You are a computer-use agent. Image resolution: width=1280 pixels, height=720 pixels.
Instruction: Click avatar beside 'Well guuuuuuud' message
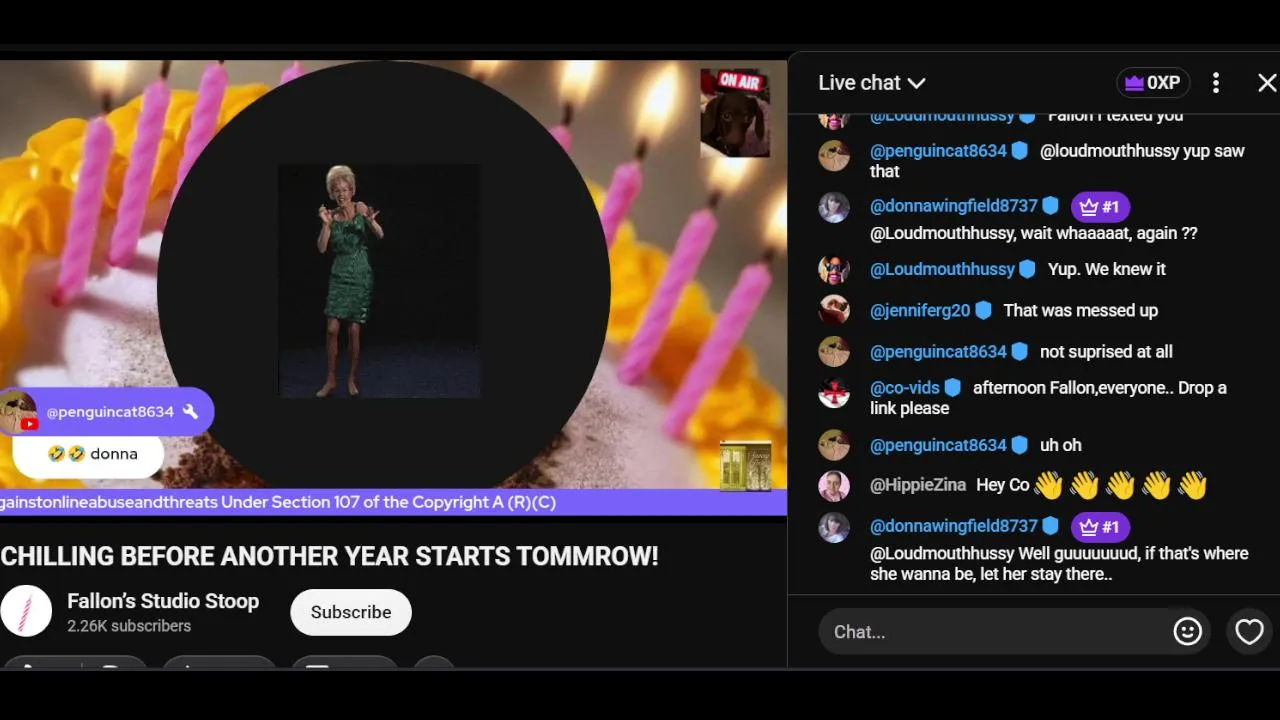834,528
